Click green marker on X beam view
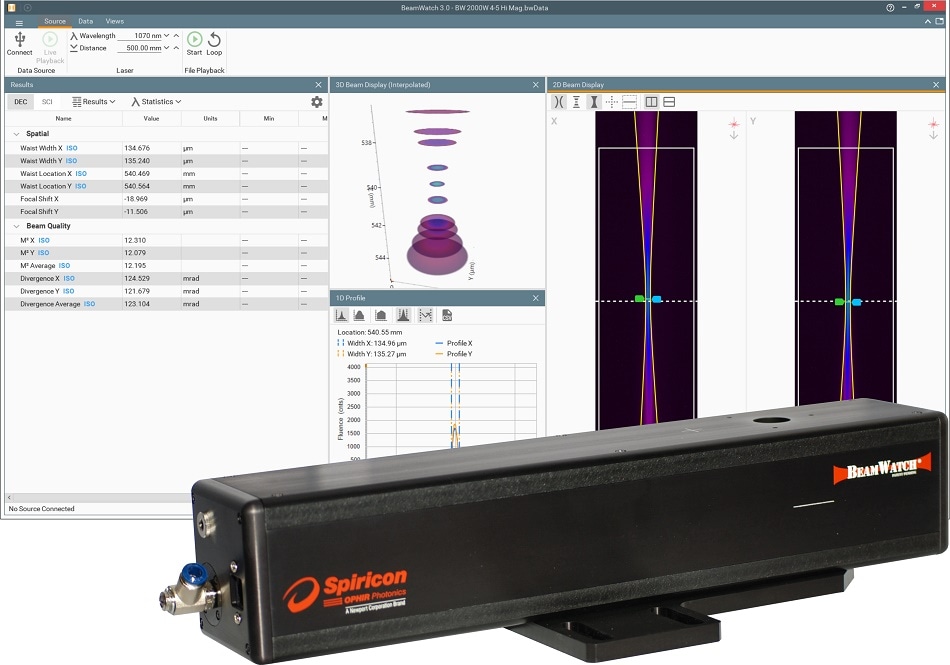Screen dimensions: 950x665 (x=639, y=299)
